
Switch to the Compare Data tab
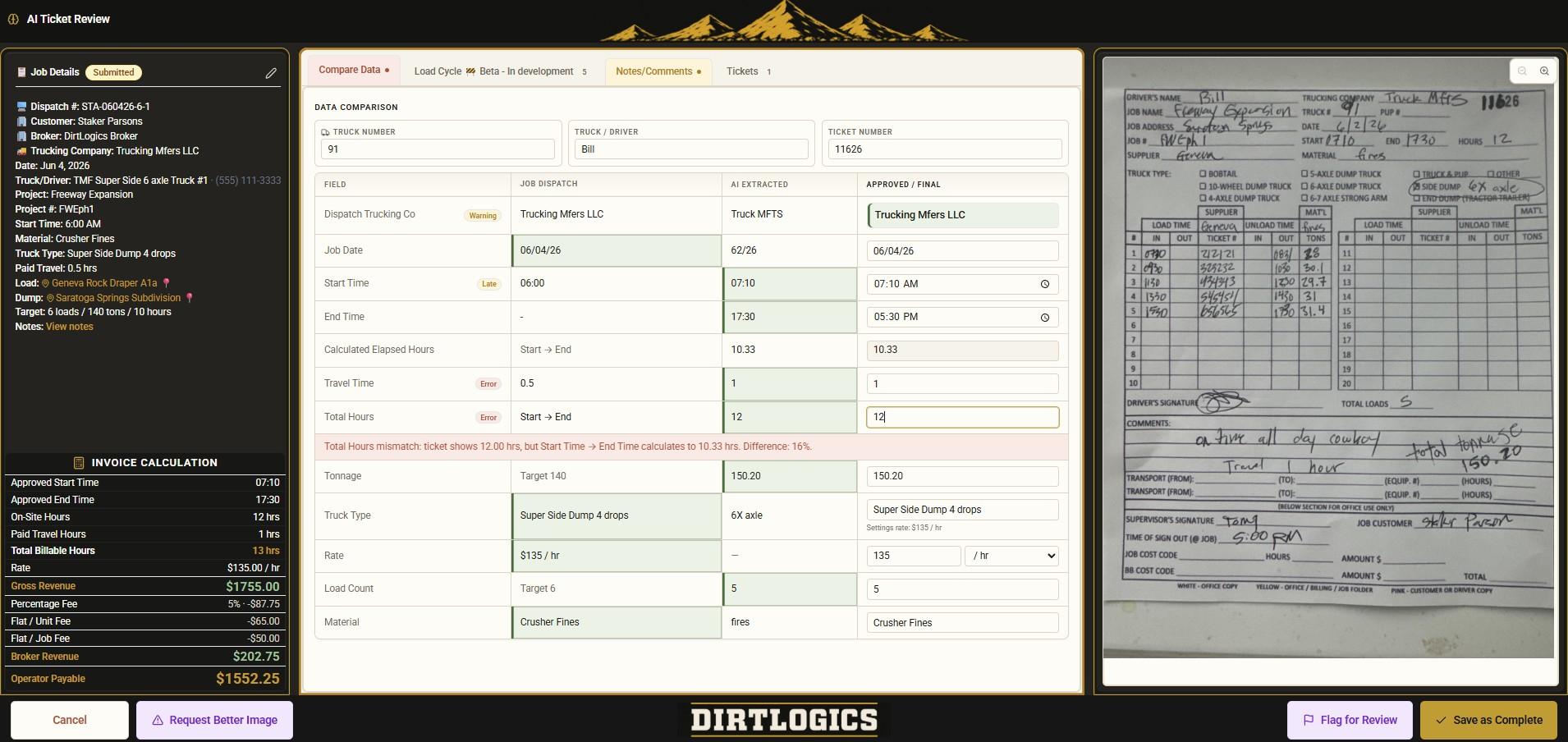(x=354, y=70)
